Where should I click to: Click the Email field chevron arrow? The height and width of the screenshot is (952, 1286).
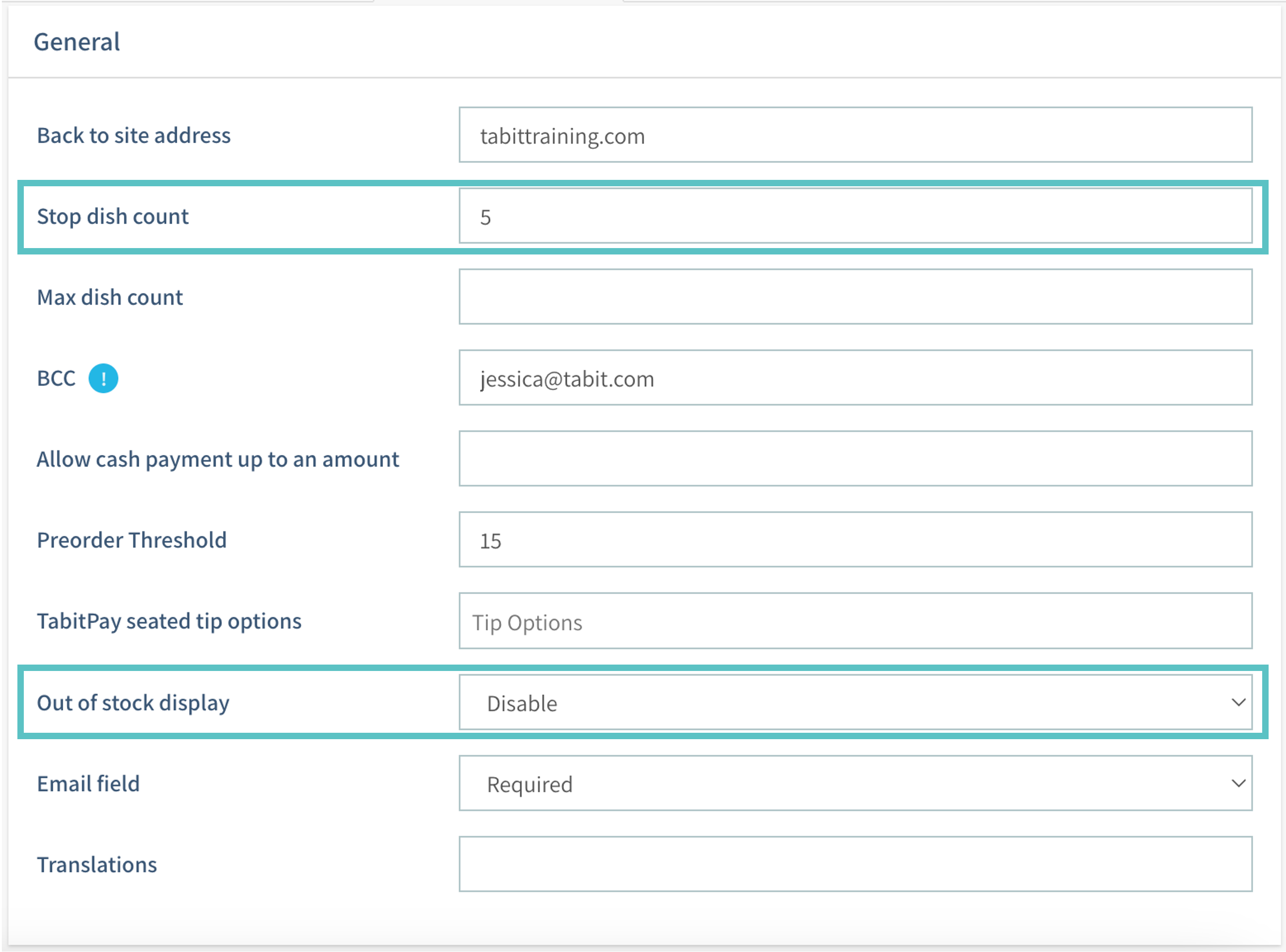pos(1237,784)
